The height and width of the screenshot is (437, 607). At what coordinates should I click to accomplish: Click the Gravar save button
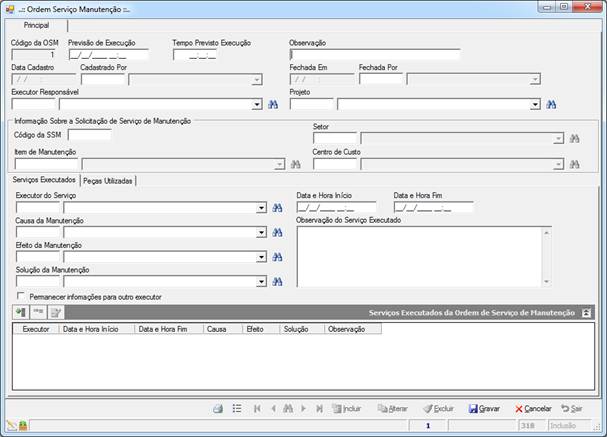[x=484, y=409]
